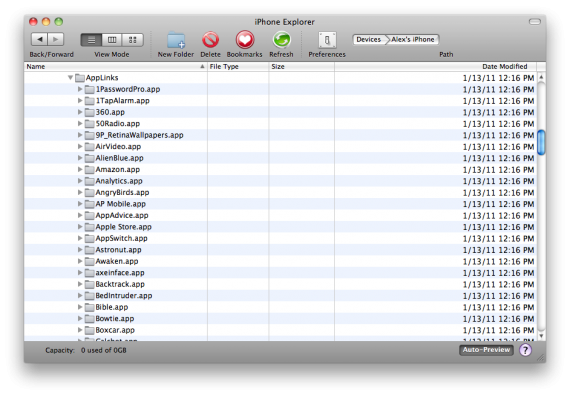Select the Boxcar.app folder icon

pos(89,330)
